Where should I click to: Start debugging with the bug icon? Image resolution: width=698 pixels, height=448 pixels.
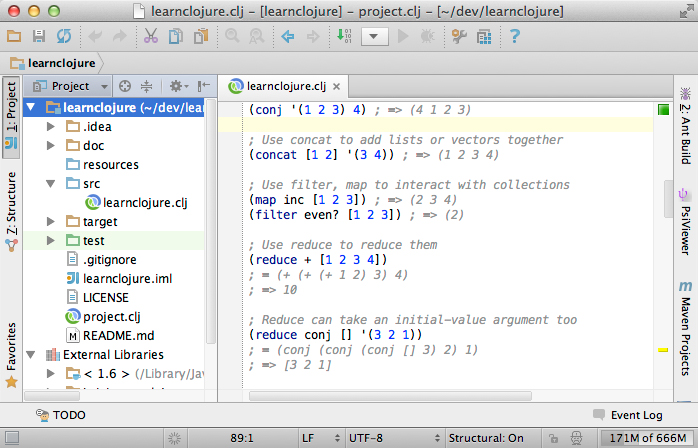[427, 37]
